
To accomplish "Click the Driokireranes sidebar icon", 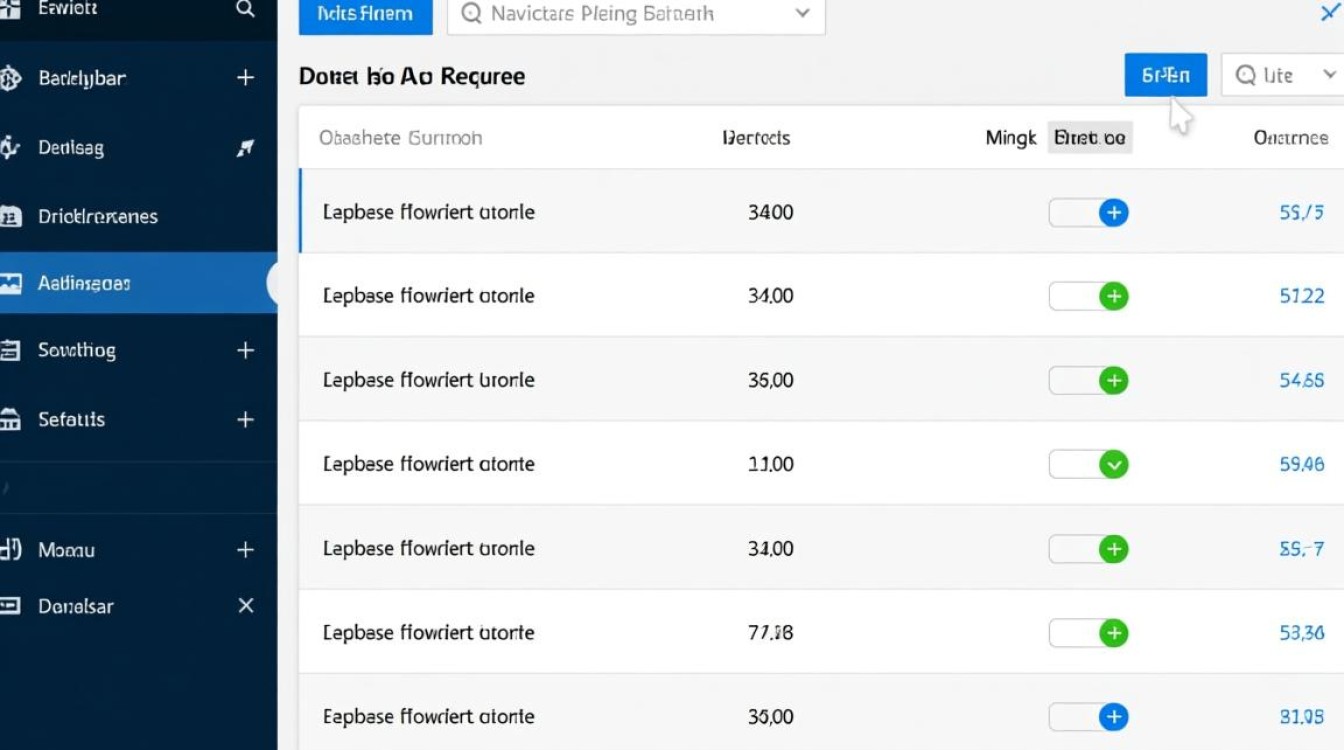I will [10, 216].
